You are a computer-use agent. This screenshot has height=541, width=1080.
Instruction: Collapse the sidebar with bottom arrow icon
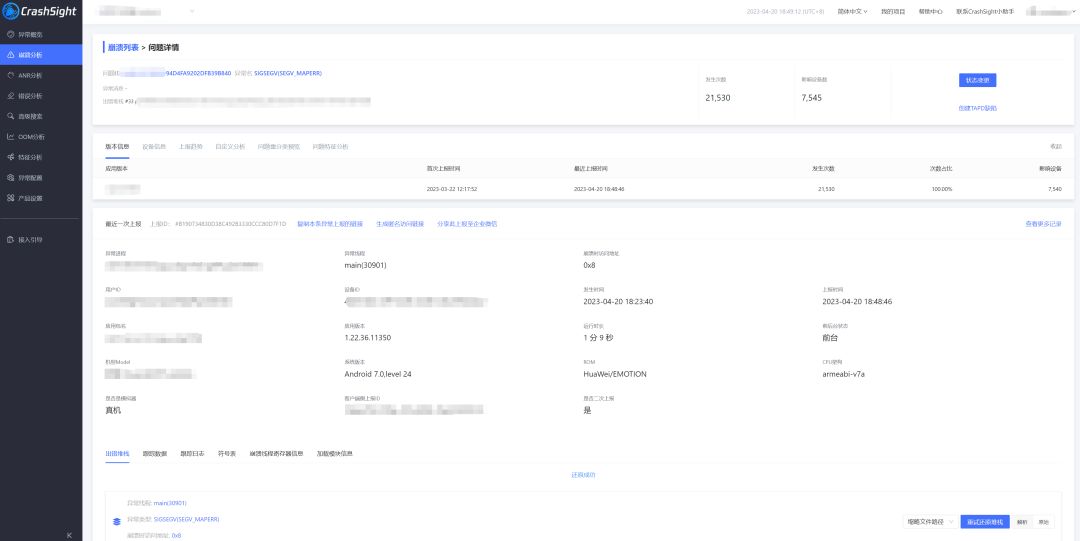(x=69, y=535)
